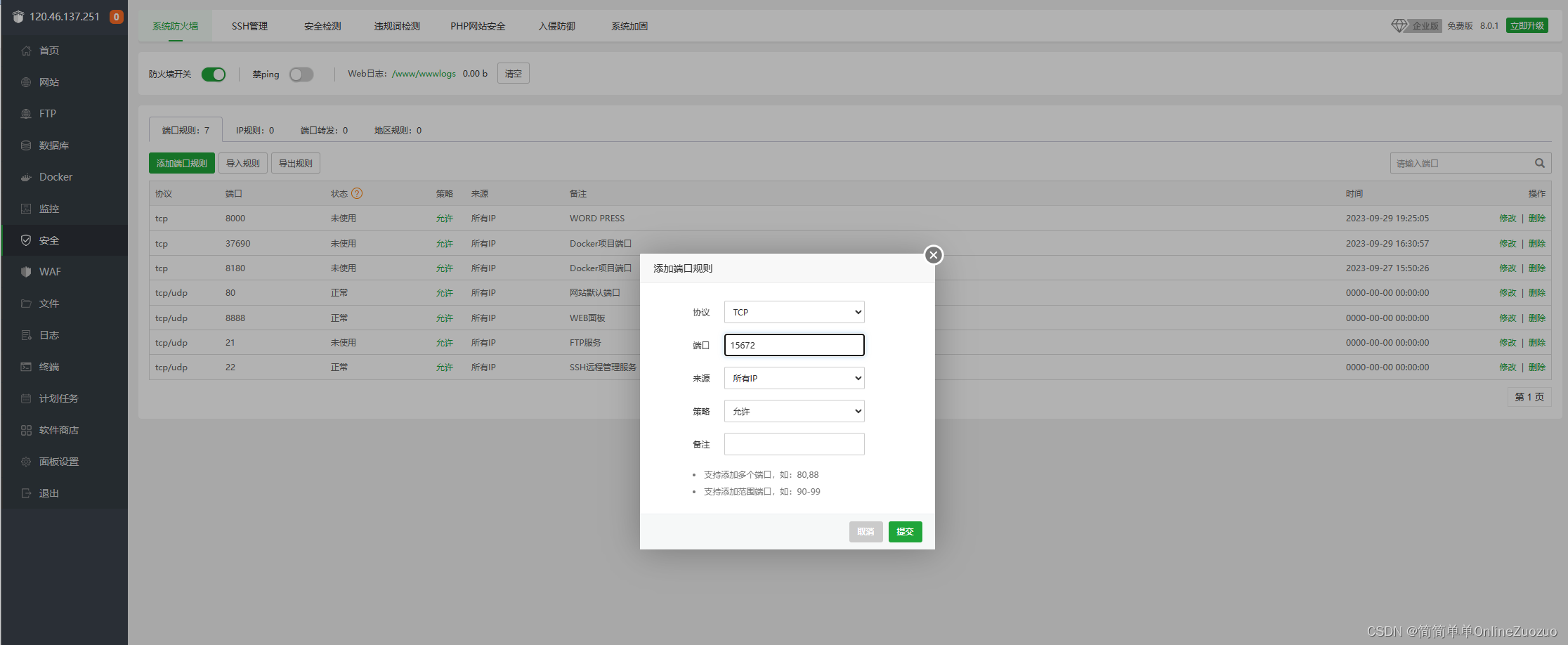Click the Docker whale icon

26,177
